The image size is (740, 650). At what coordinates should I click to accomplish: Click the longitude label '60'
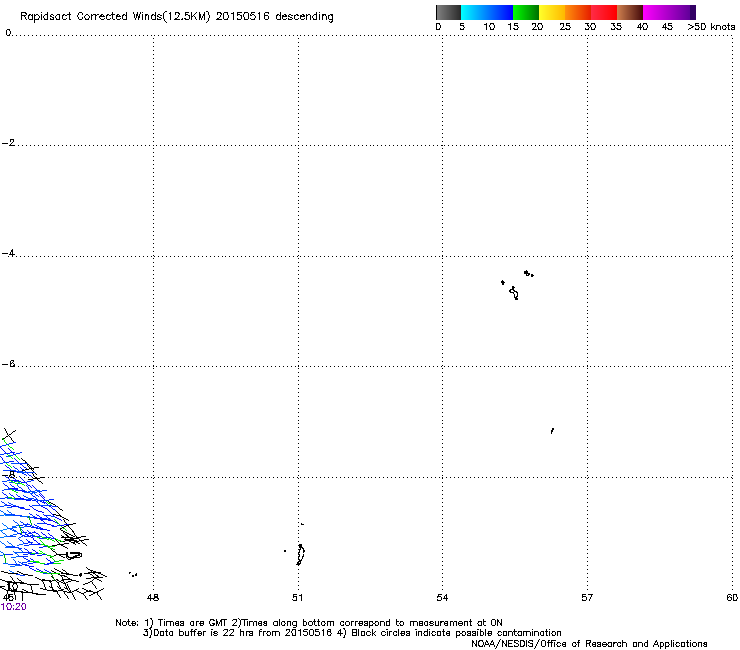pos(732,598)
